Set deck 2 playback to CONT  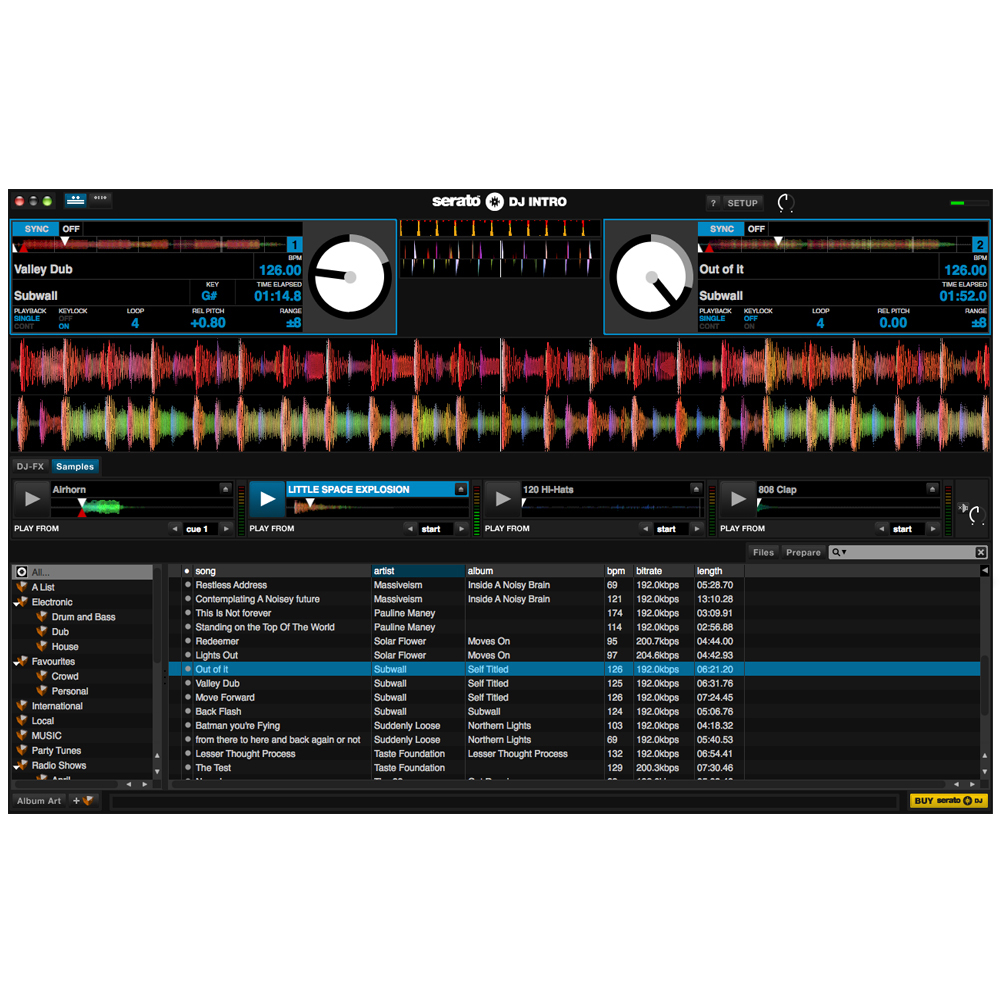click(709, 327)
